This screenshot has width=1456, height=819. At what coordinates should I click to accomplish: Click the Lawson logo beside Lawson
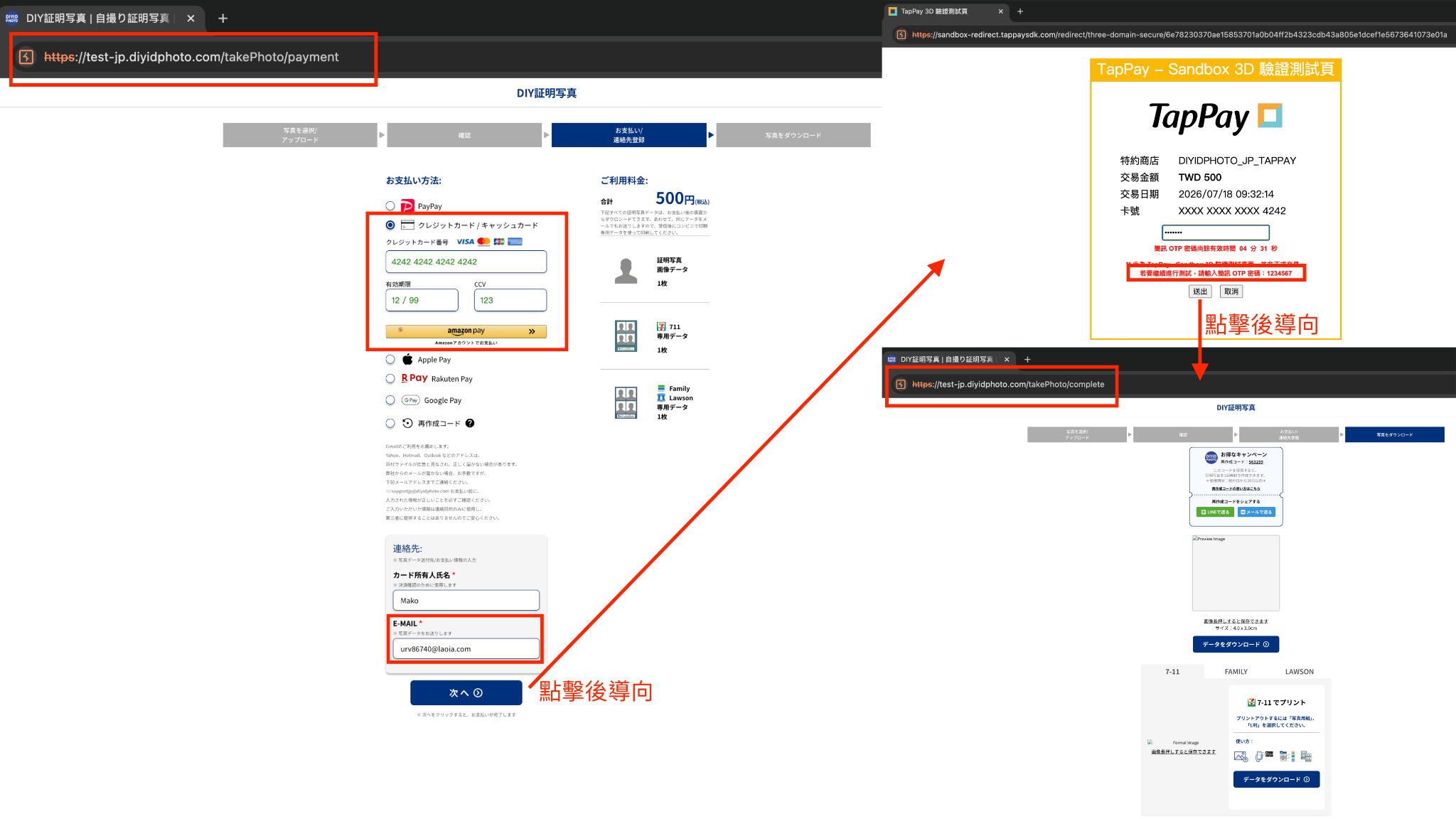[x=661, y=397]
